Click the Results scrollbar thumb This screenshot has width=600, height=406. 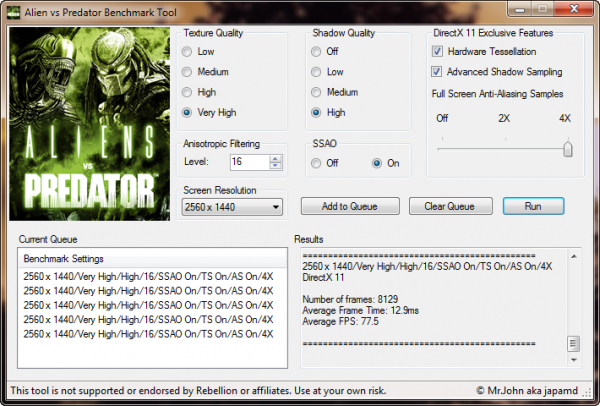coord(573,343)
